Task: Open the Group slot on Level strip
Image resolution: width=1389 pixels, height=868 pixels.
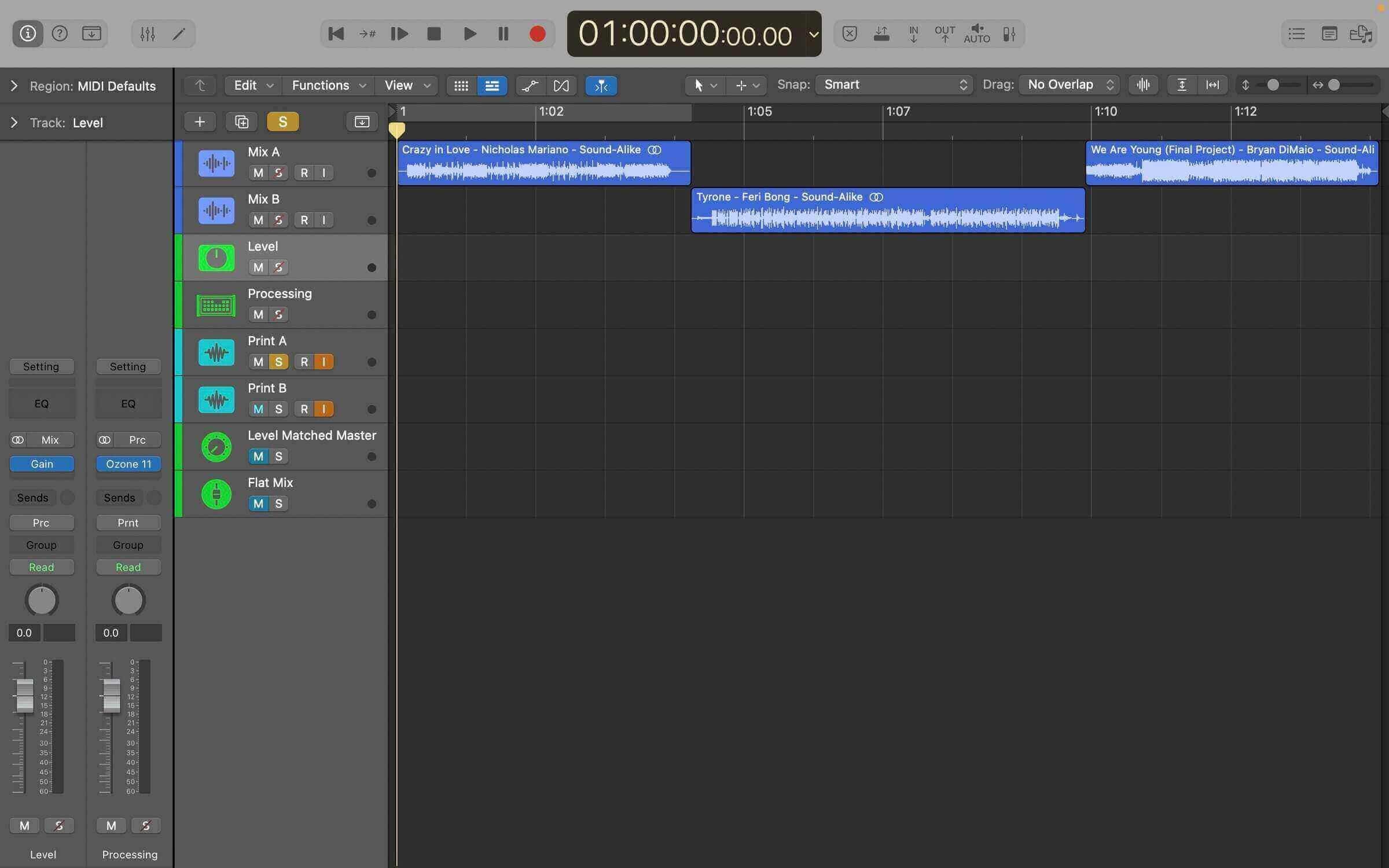Action: (x=42, y=545)
